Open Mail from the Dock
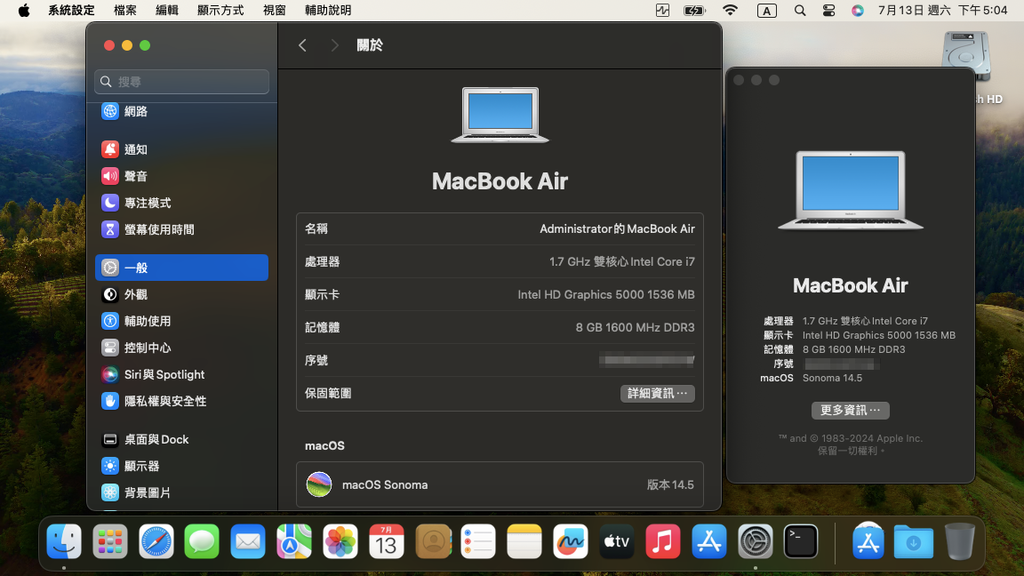Image resolution: width=1024 pixels, height=576 pixels. point(248,541)
